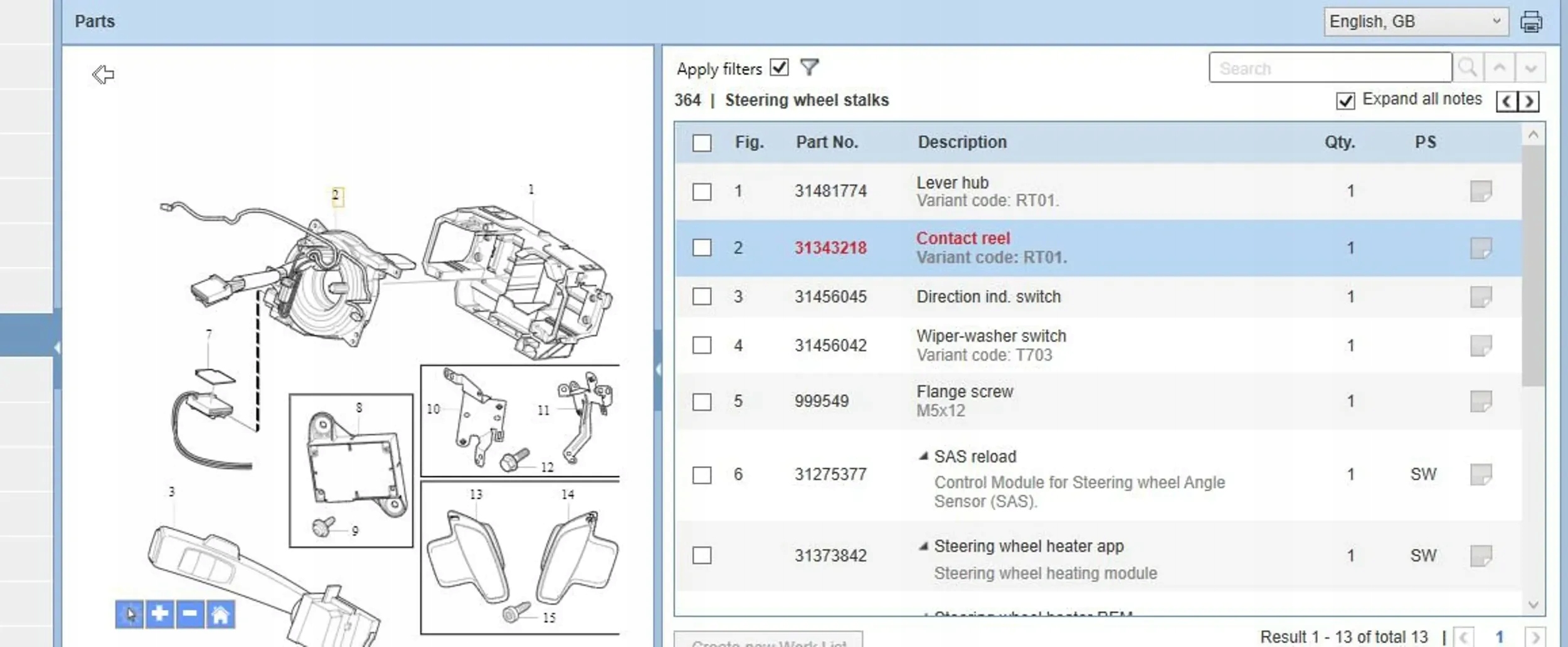Zoom in on the parts diagram
Image resolution: width=1568 pixels, height=647 pixels.
click(x=159, y=614)
